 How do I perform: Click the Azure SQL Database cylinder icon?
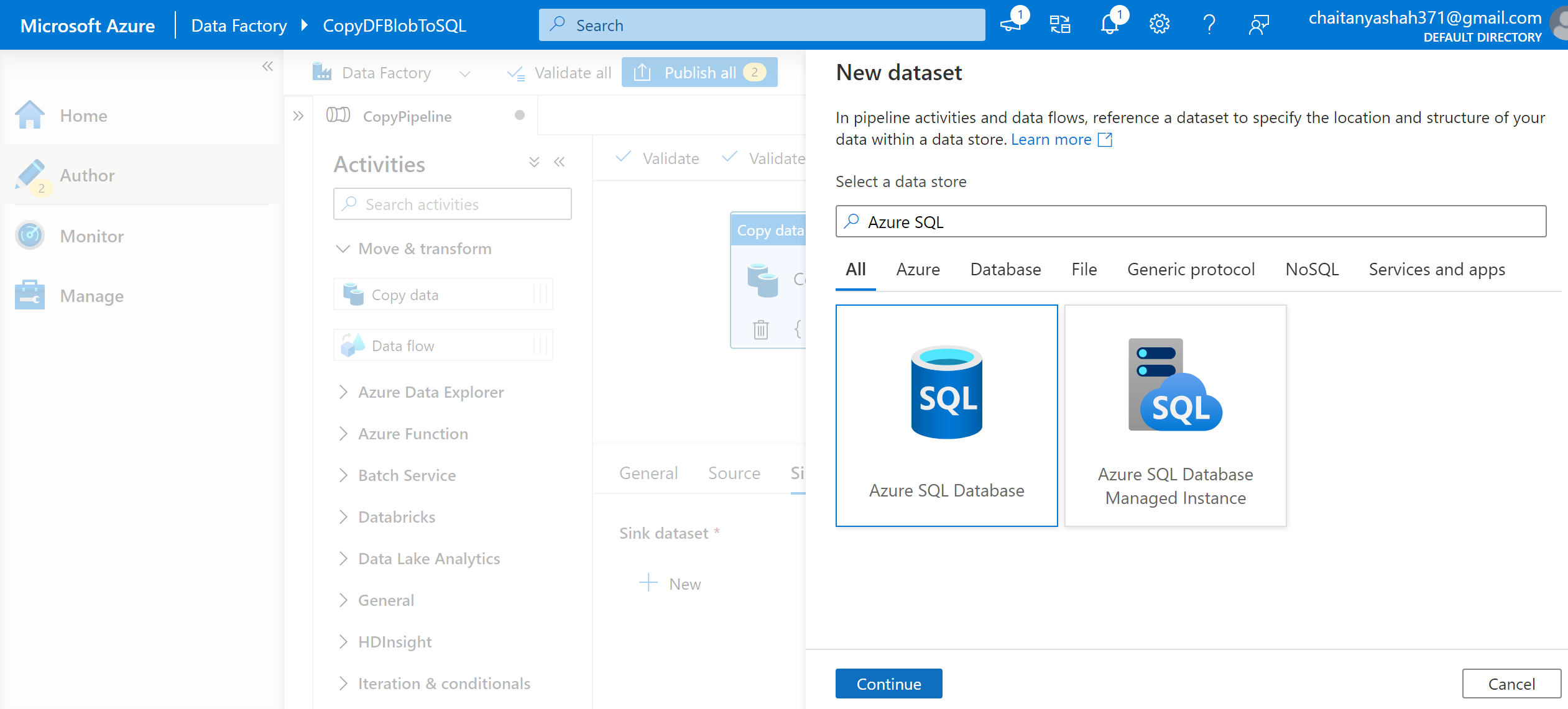point(946,391)
